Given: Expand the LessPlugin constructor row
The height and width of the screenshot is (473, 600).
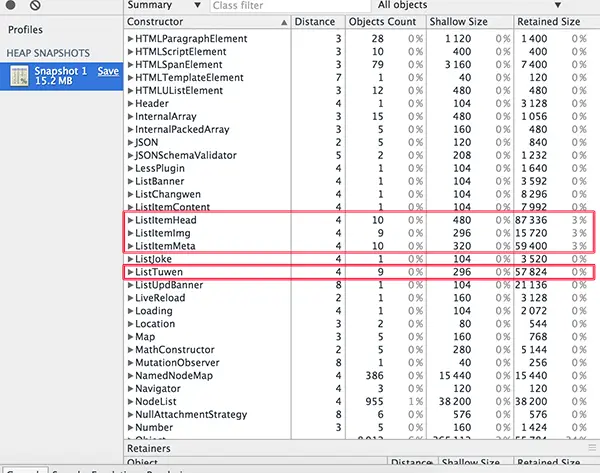Looking at the screenshot, I should tap(130, 168).
